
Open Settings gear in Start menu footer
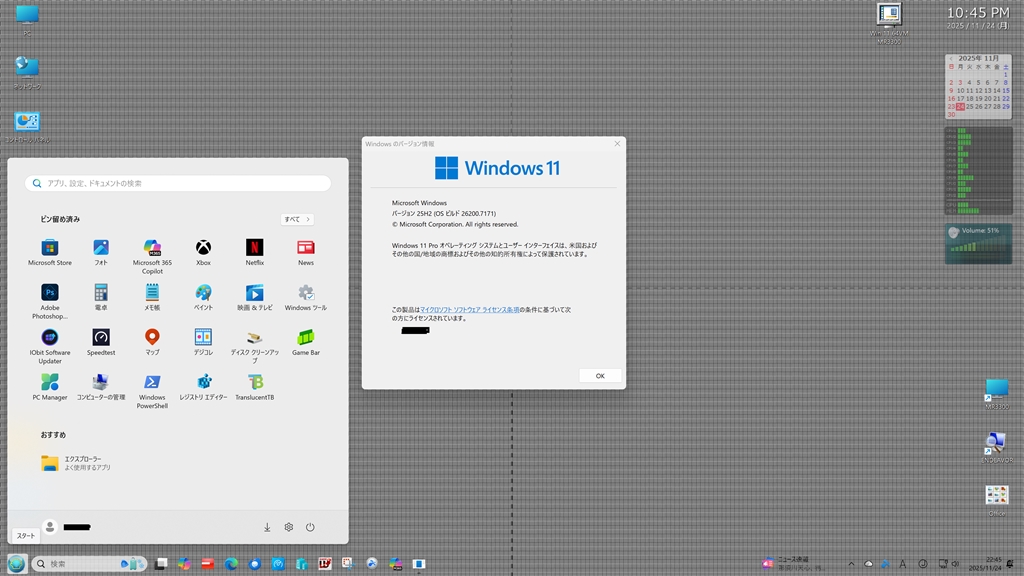click(288, 527)
